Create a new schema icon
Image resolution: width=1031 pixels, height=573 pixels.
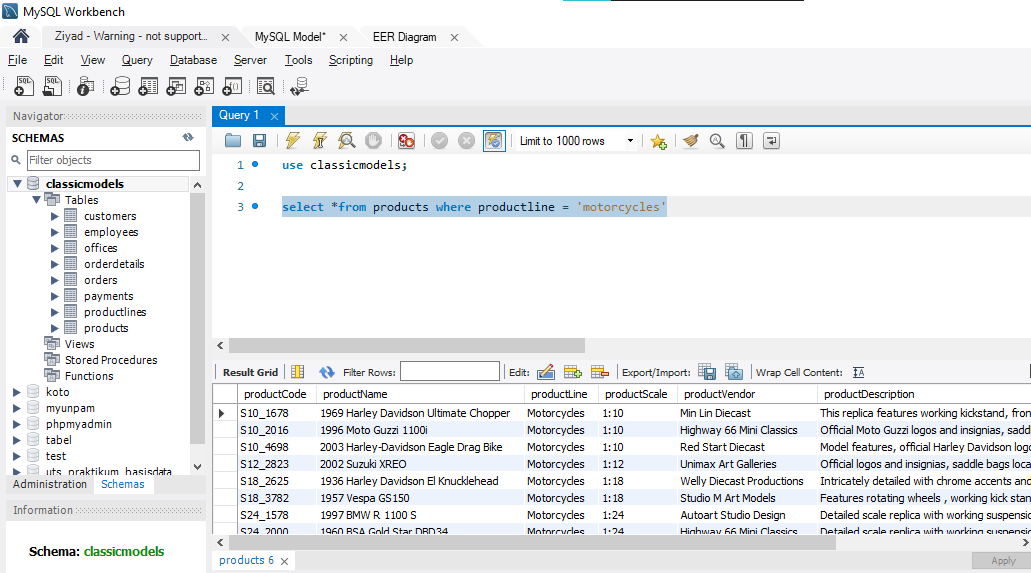click(x=120, y=86)
